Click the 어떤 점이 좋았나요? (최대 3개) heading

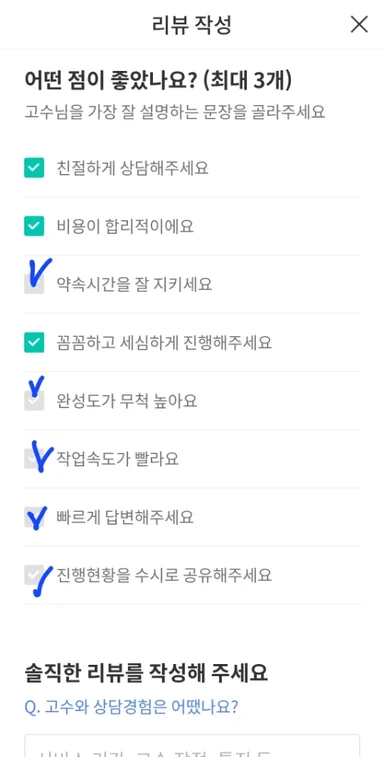coord(158,81)
